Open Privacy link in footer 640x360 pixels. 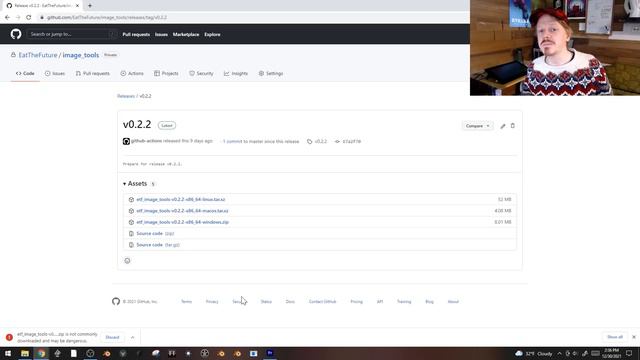(212, 302)
